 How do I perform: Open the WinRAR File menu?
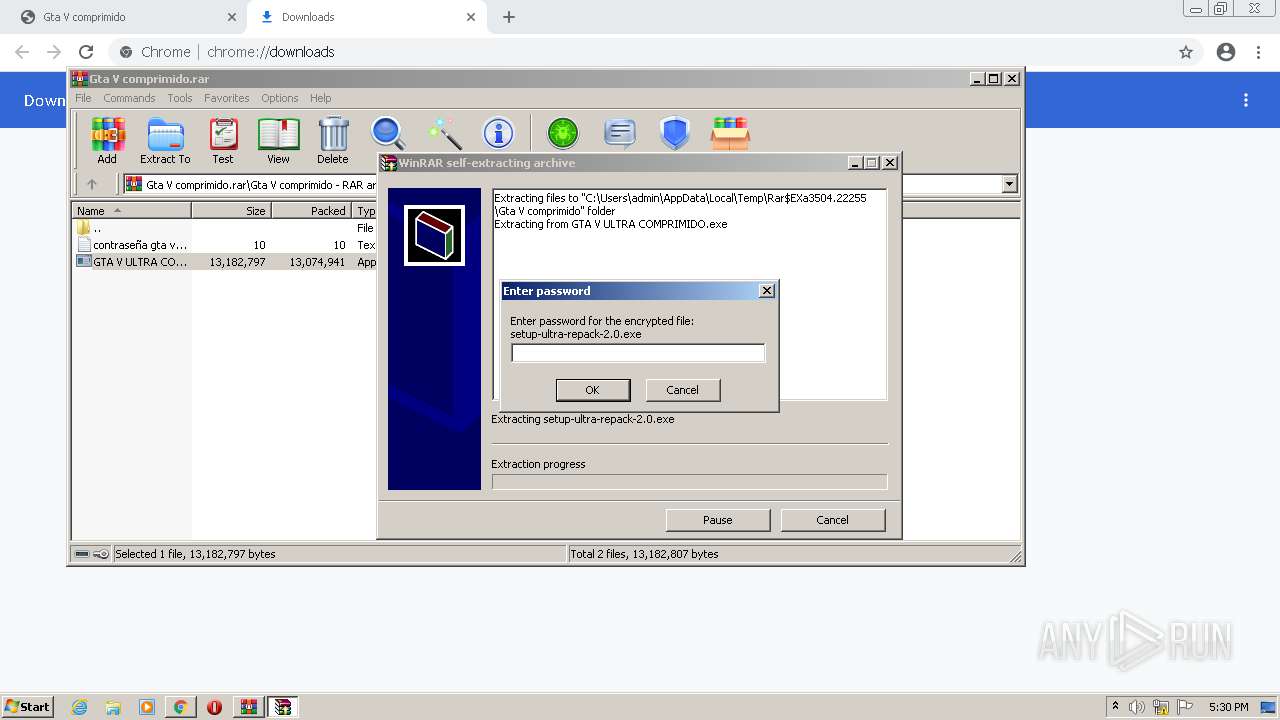coord(83,98)
